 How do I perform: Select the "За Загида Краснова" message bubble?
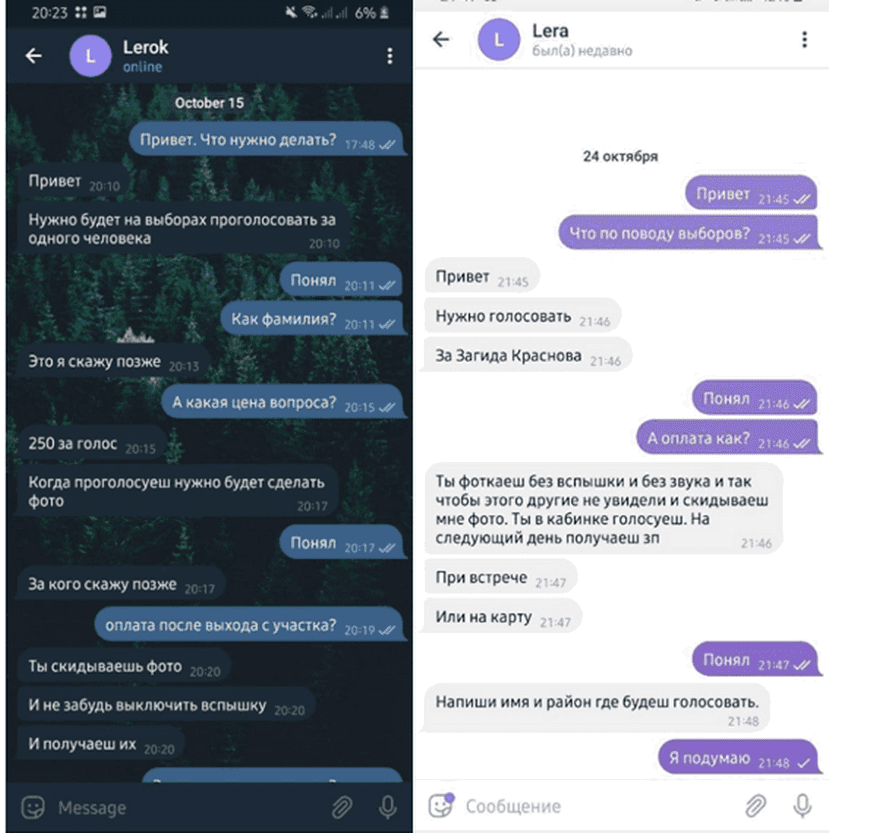pos(528,356)
